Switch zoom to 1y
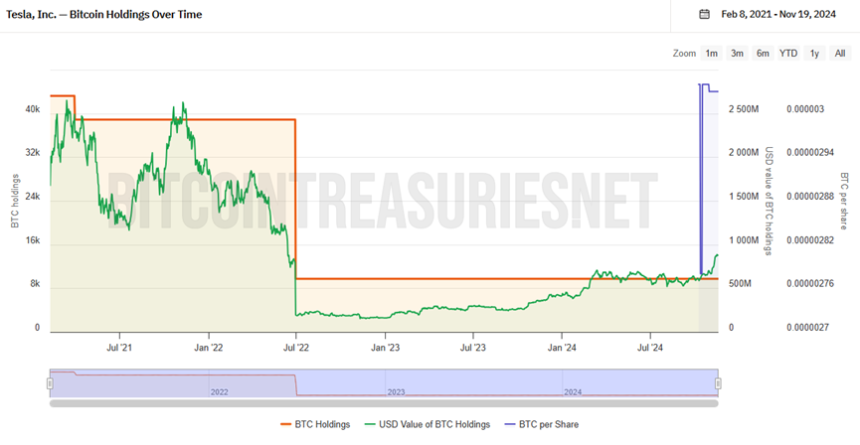 (x=814, y=53)
